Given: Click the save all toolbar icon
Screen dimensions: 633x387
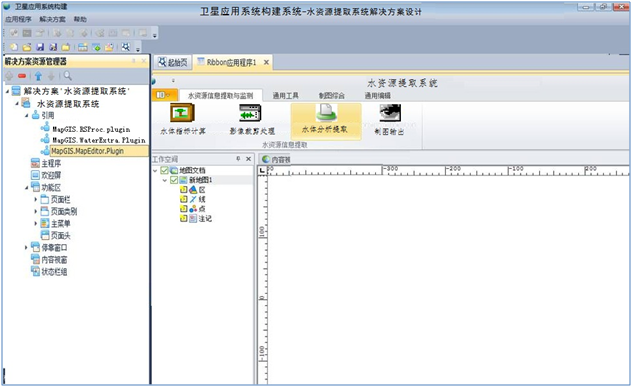Looking at the screenshot, I should 53,47.
